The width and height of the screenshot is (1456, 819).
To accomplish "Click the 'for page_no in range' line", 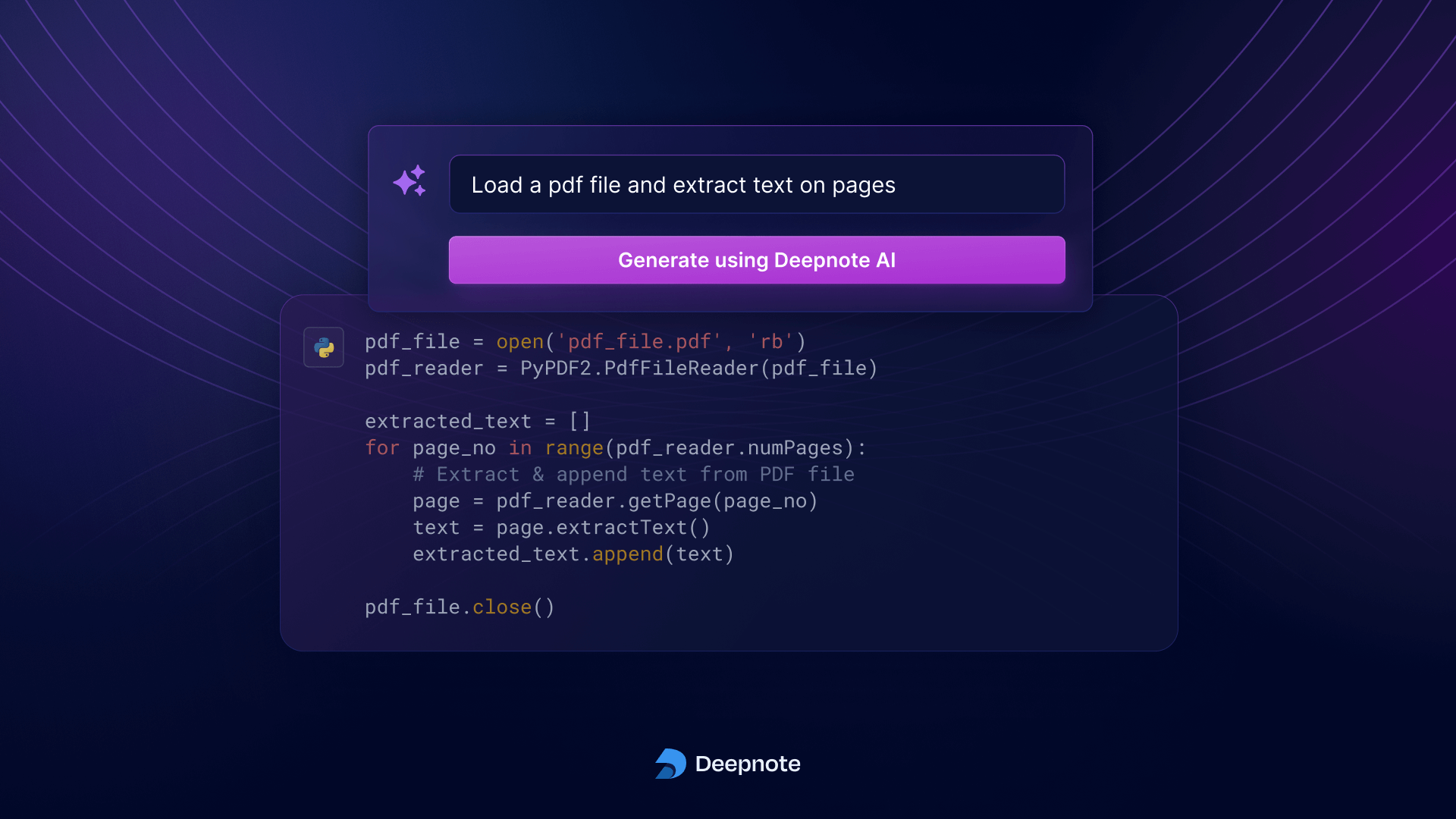I will (616, 448).
